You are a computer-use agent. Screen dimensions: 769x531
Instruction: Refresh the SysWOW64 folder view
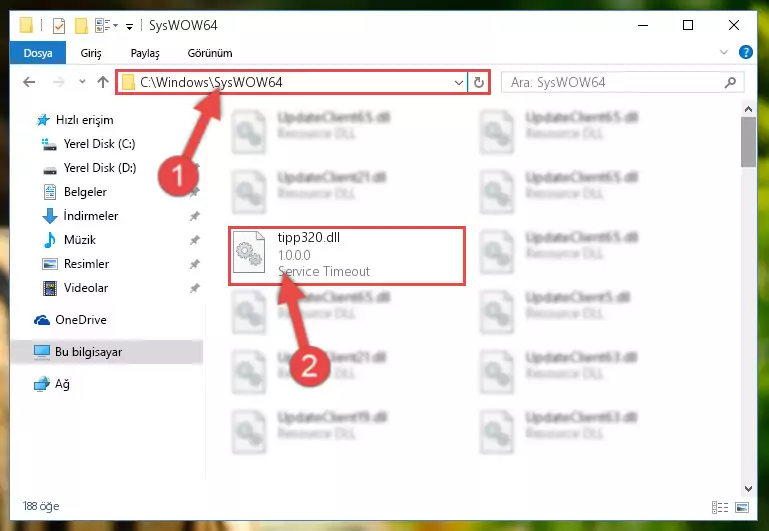(x=479, y=82)
